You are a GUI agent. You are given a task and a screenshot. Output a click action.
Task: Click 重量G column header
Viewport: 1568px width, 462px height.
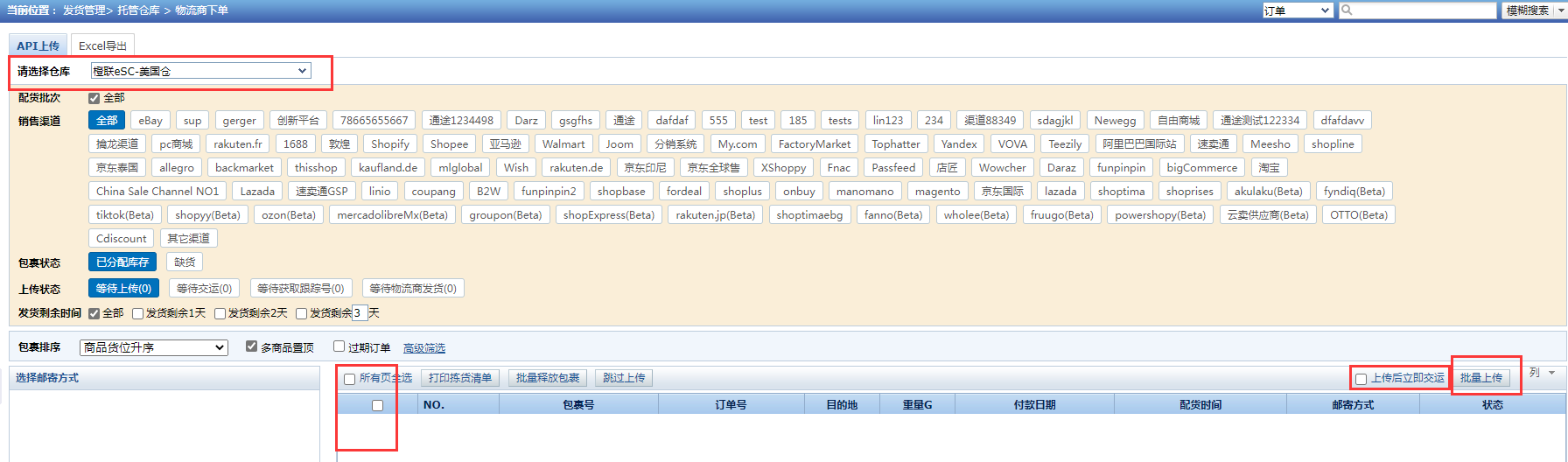pos(917,405)
